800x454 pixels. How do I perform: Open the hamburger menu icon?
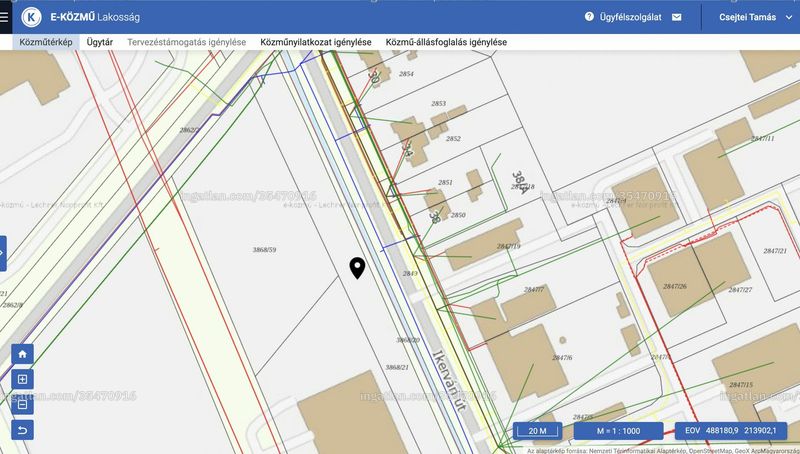4,16
